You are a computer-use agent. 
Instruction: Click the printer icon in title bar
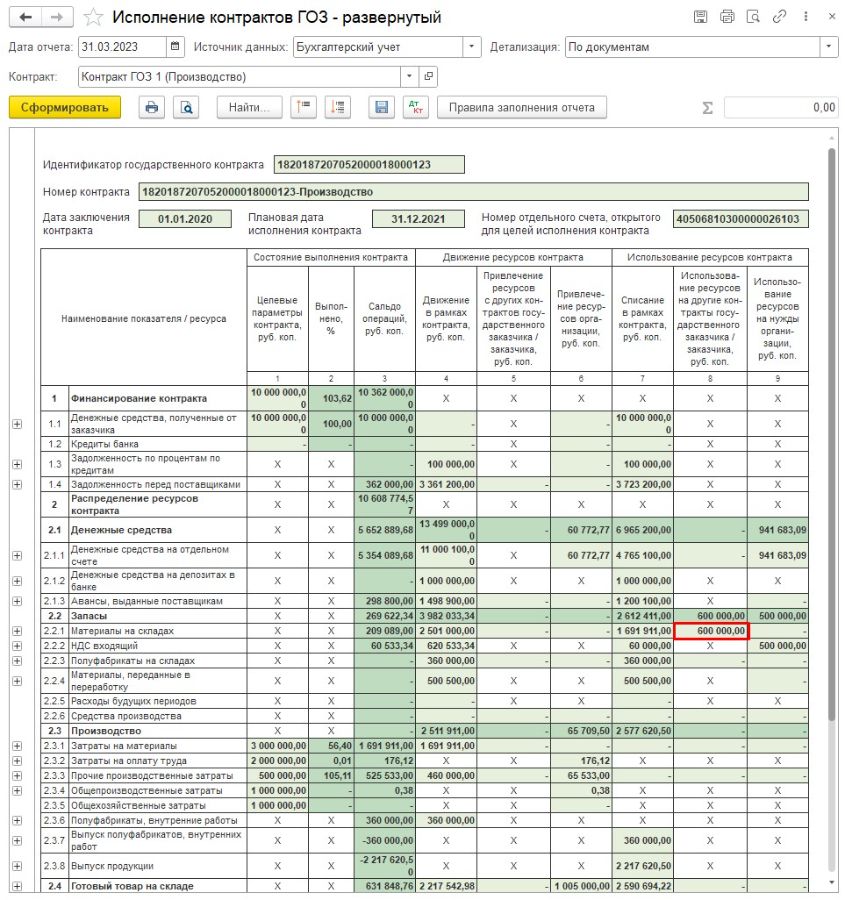coord(727,17)
